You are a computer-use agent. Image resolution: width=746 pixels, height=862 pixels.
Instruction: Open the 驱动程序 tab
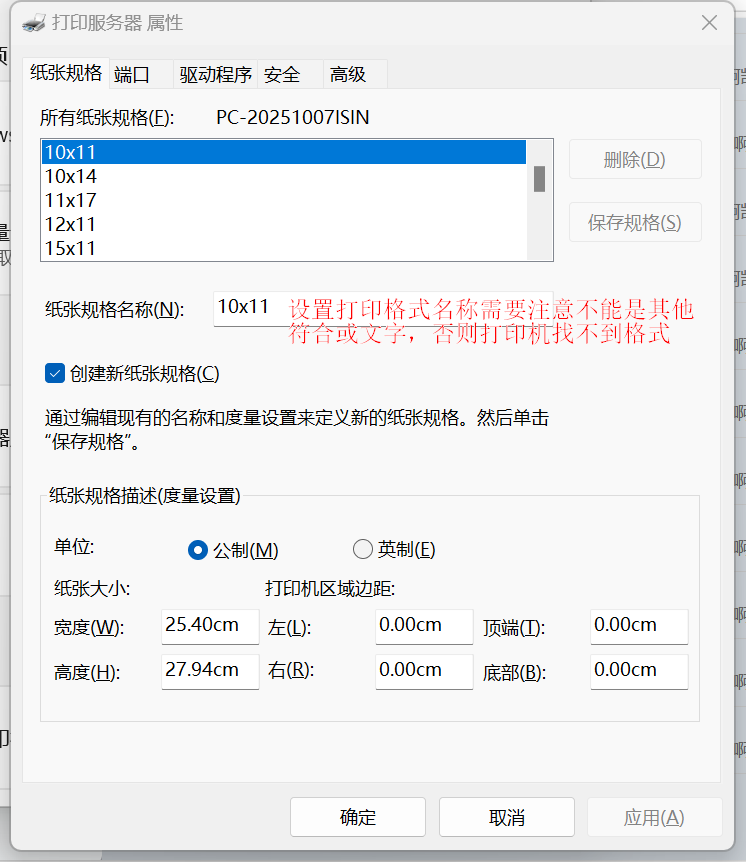pyautogui.click(x=215, y=74)
